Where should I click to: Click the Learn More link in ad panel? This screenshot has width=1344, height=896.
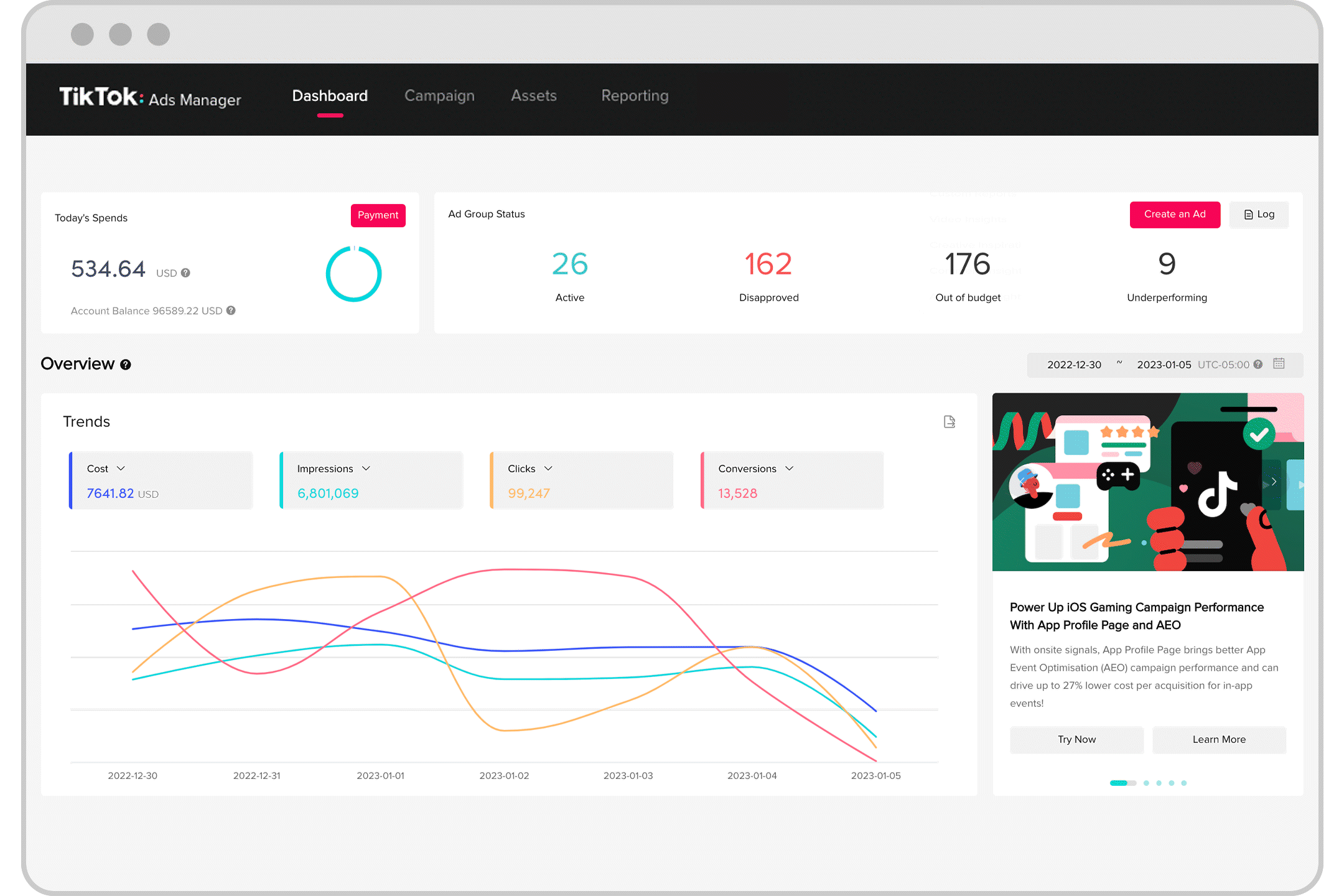[1218, 739]
